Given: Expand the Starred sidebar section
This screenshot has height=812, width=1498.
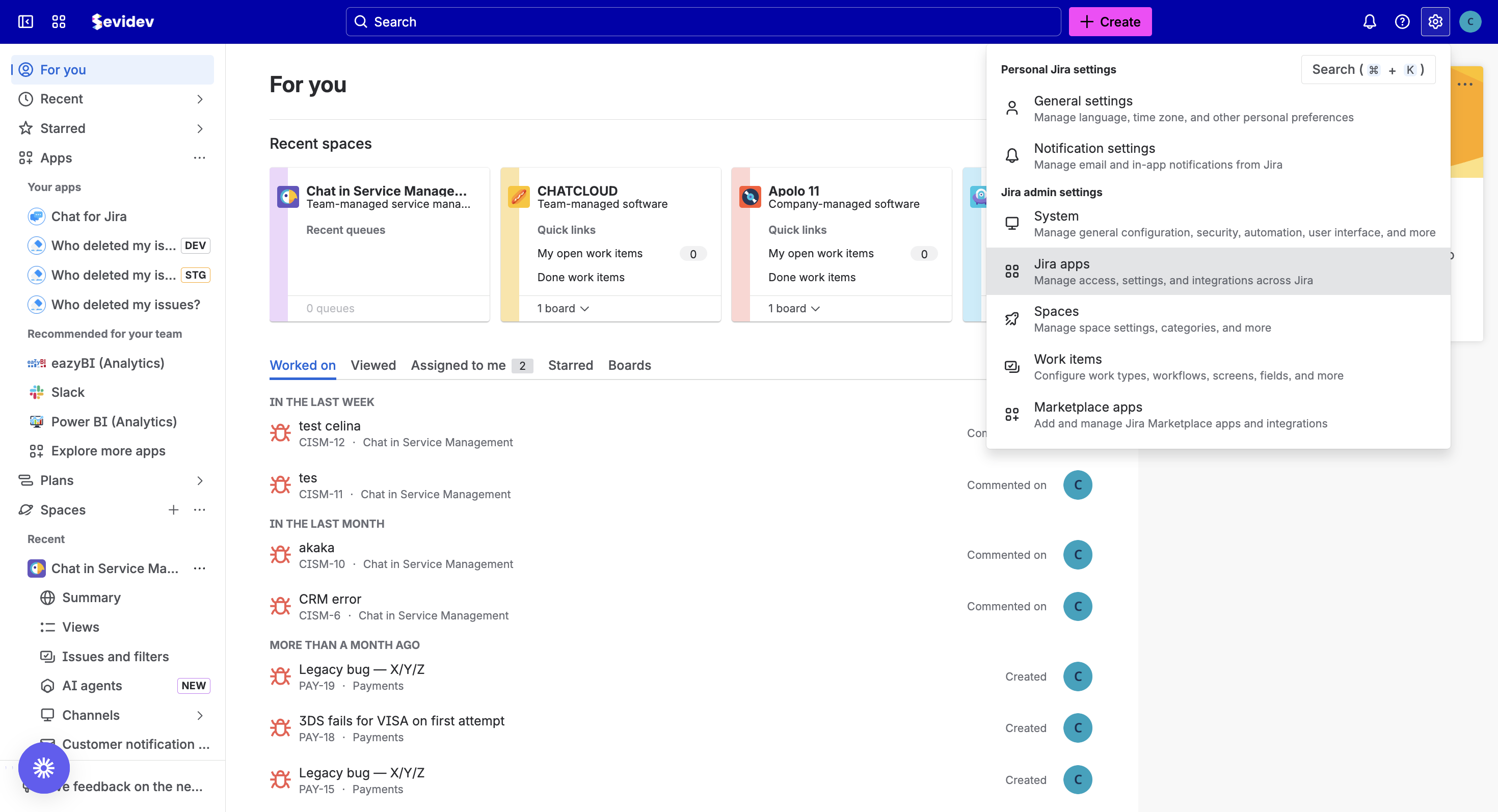Looking at the screenshot, I should [199, 128].
